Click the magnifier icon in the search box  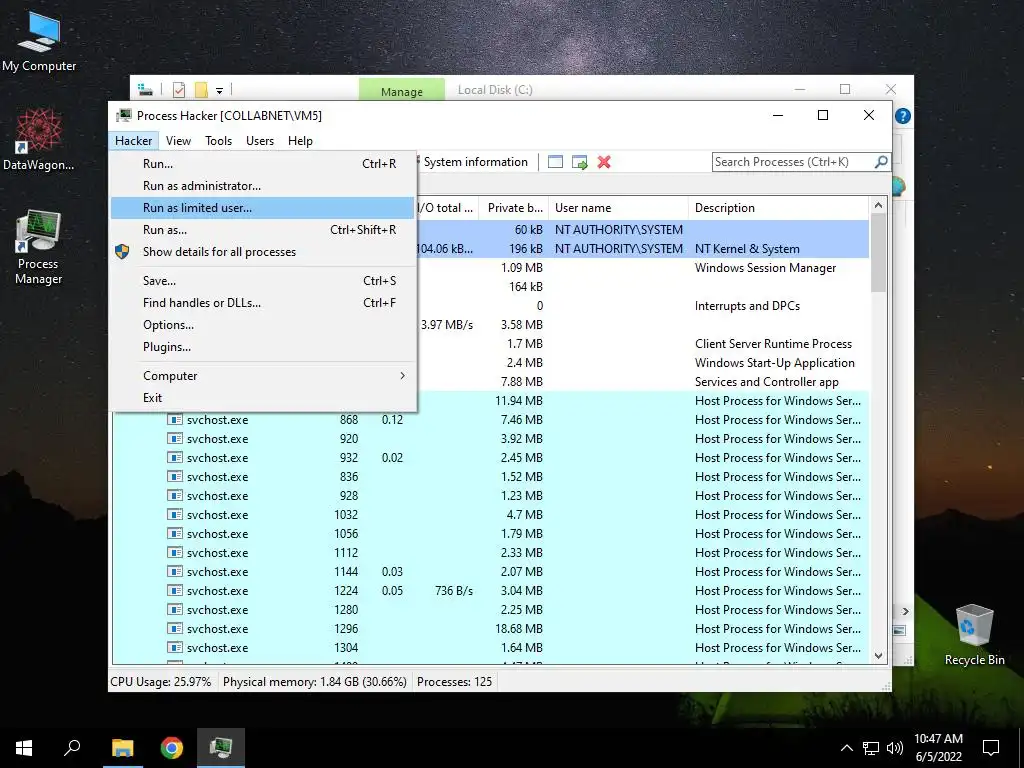tap(880, 161)
